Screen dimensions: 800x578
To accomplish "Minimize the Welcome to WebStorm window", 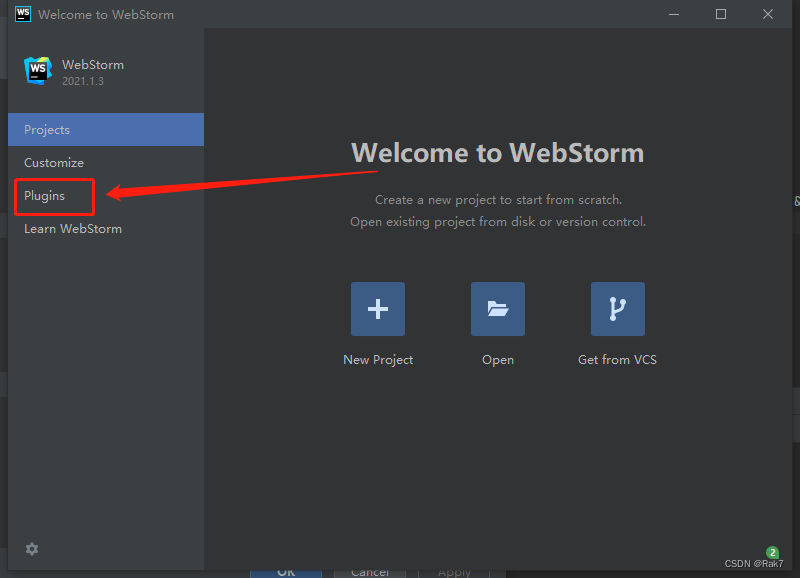I will pyautogui.click(x=674, y=14).
